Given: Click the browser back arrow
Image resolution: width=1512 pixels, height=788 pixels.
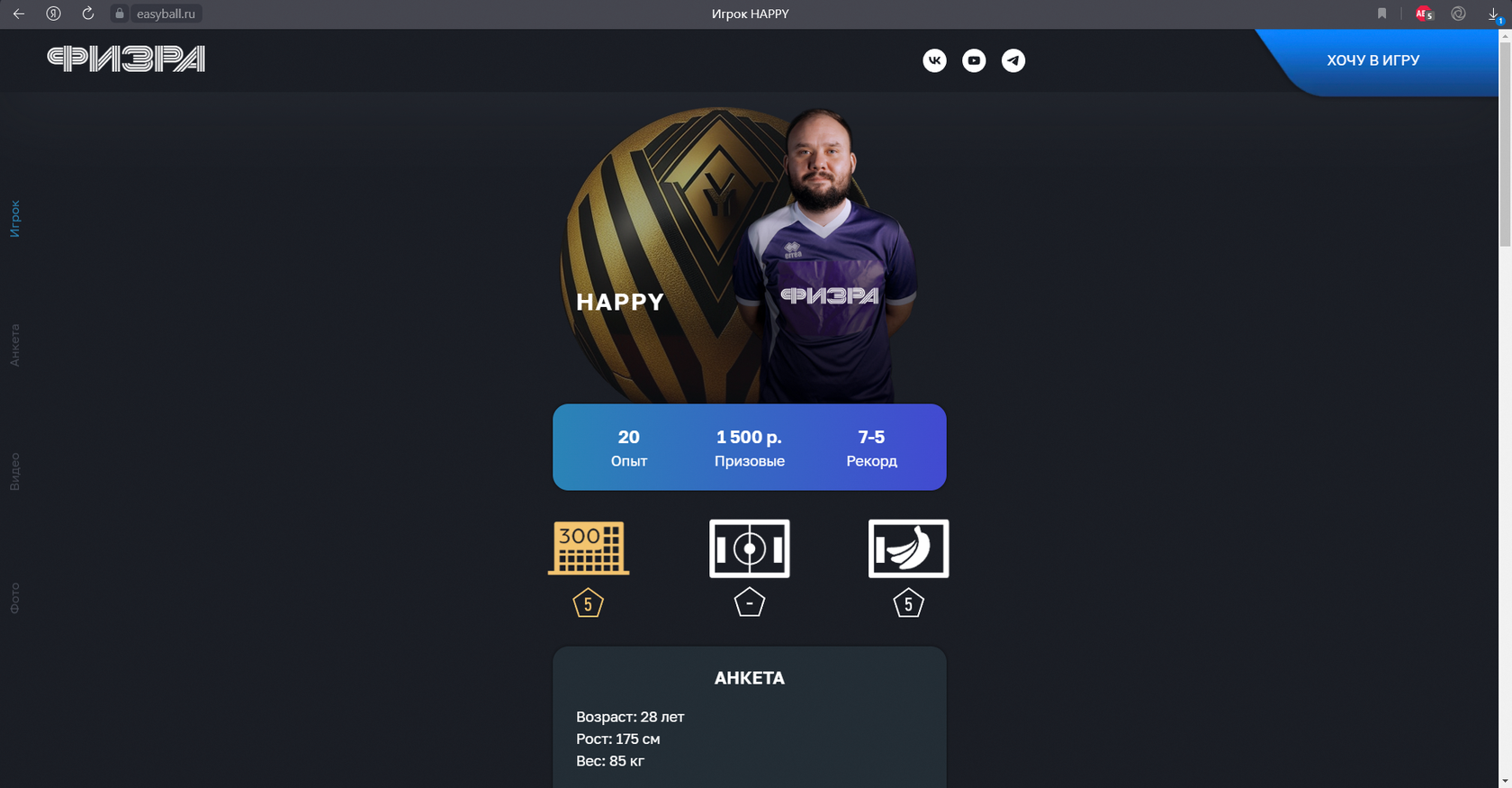Looking at the screenshot, I should pos(18,14).
